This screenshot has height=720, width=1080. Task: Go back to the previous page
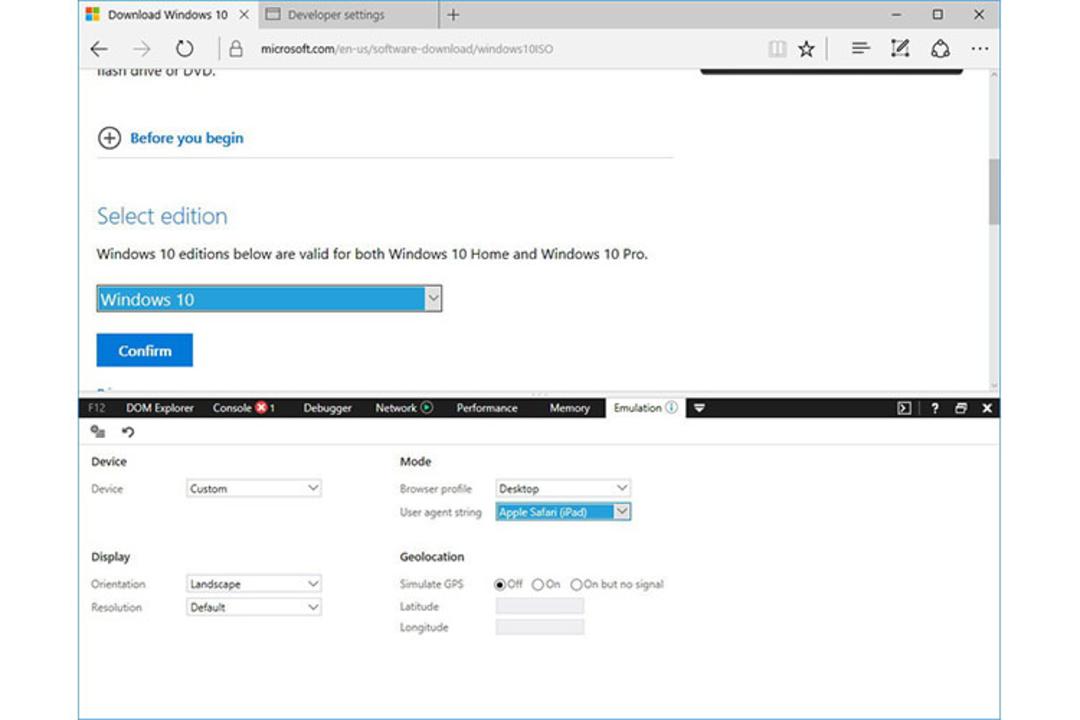coord(99,49)
